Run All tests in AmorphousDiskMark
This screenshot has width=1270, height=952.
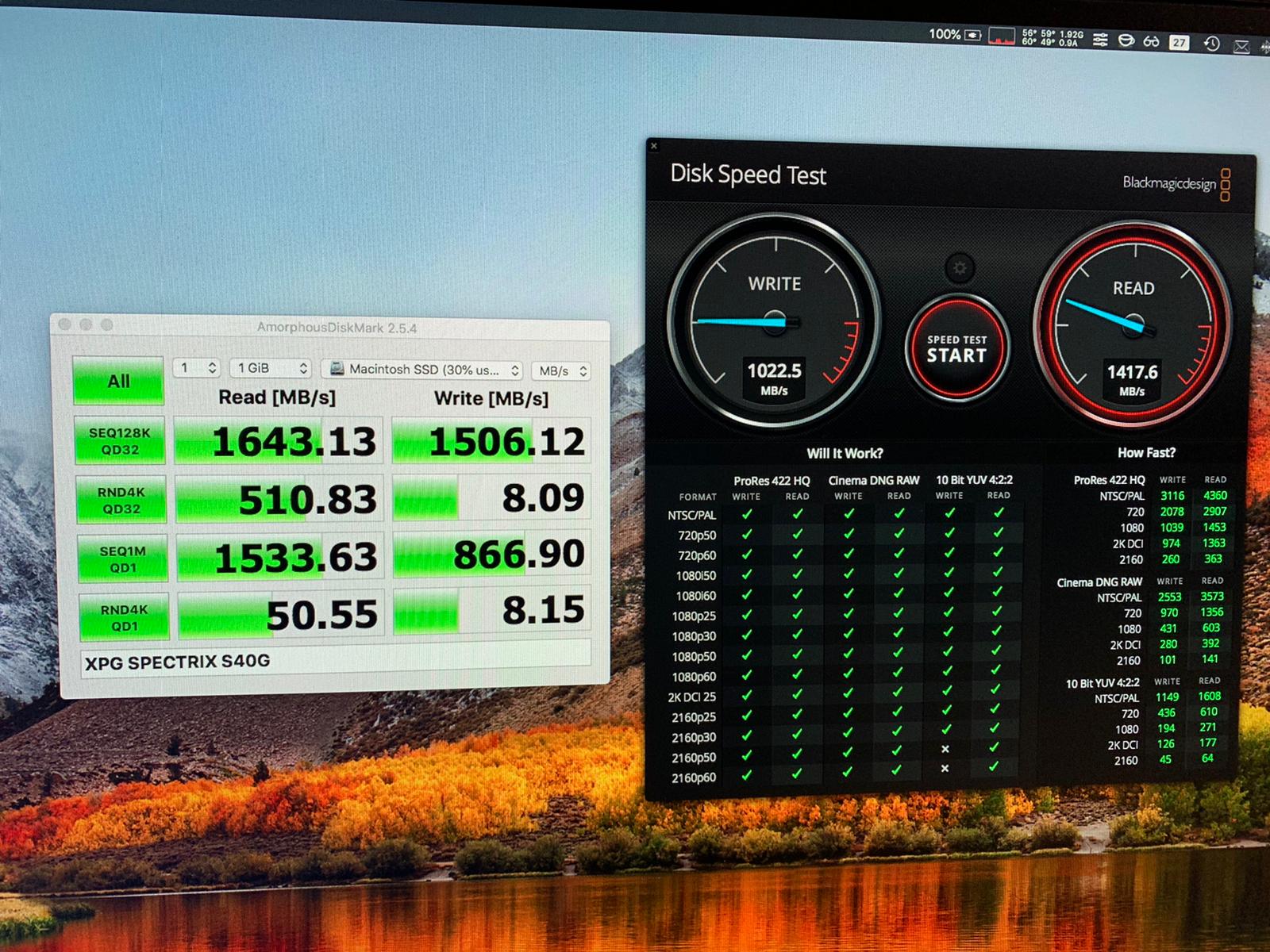(118, 381)
